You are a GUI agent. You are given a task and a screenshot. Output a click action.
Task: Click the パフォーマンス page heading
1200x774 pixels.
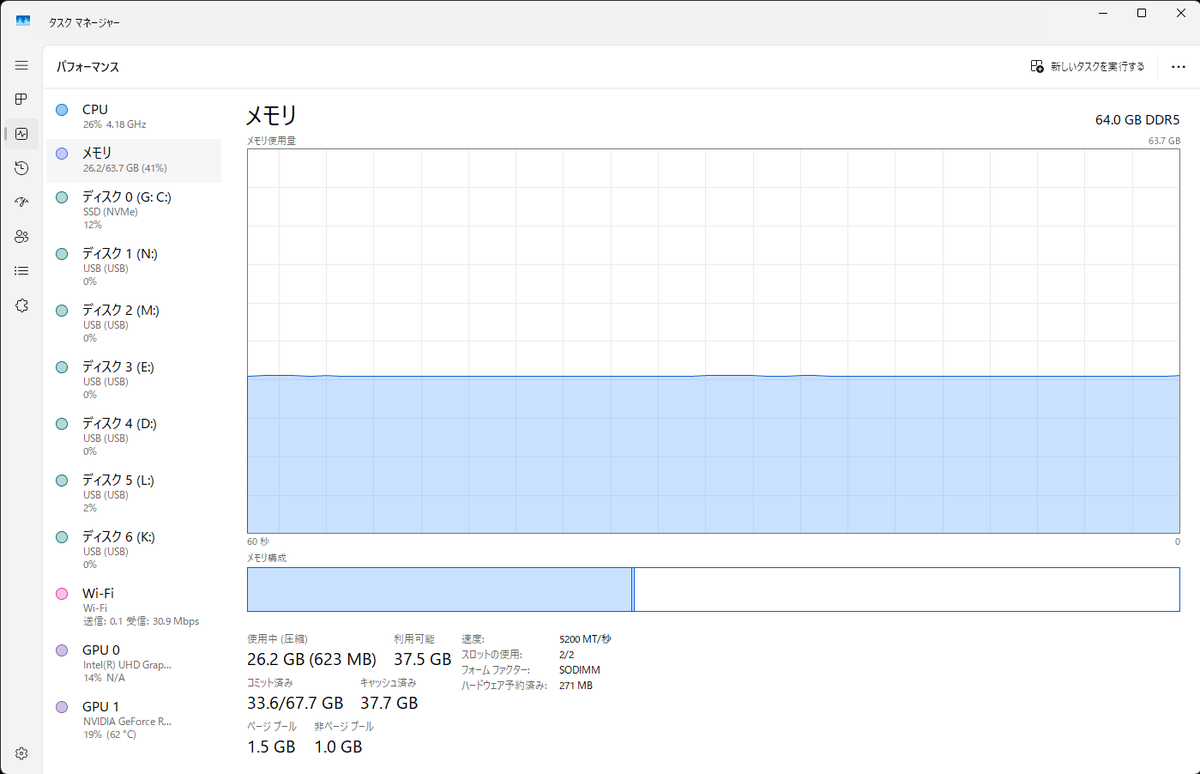click(87, 67)
